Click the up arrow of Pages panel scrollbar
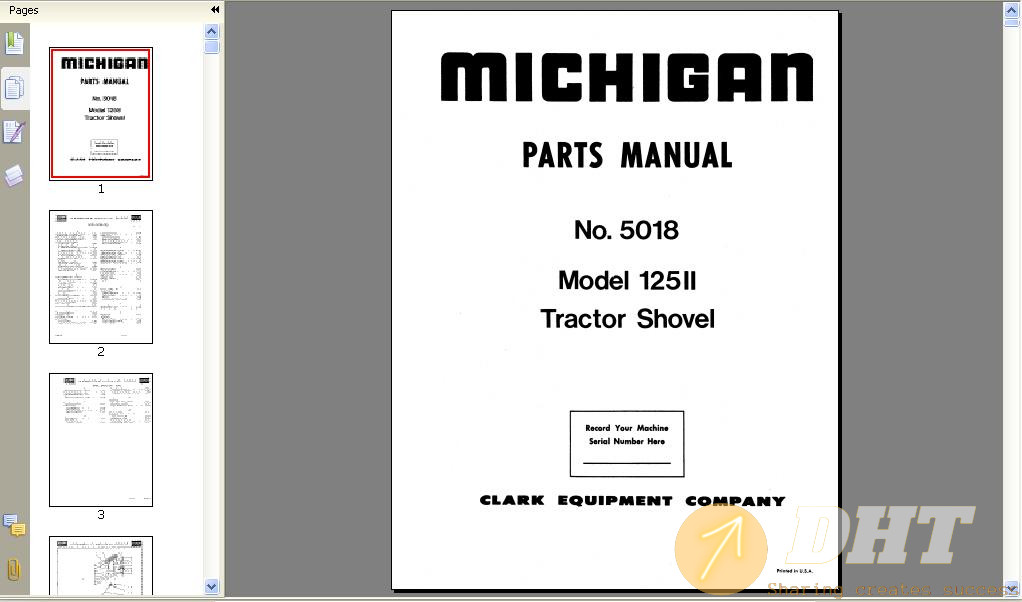 click(211, 31)
